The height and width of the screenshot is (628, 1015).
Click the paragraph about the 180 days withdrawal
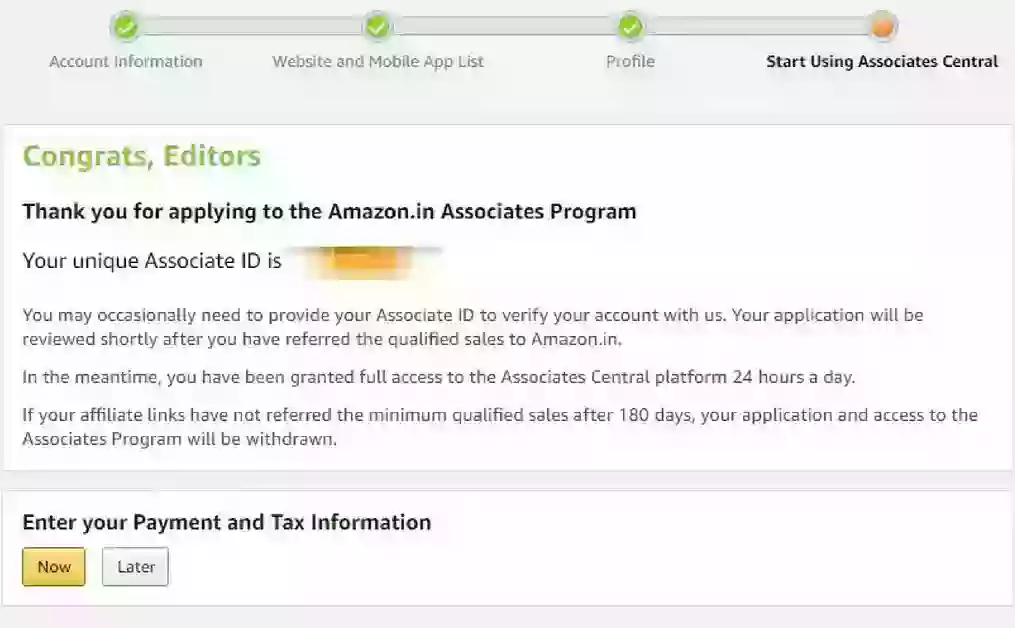point(500,427)
